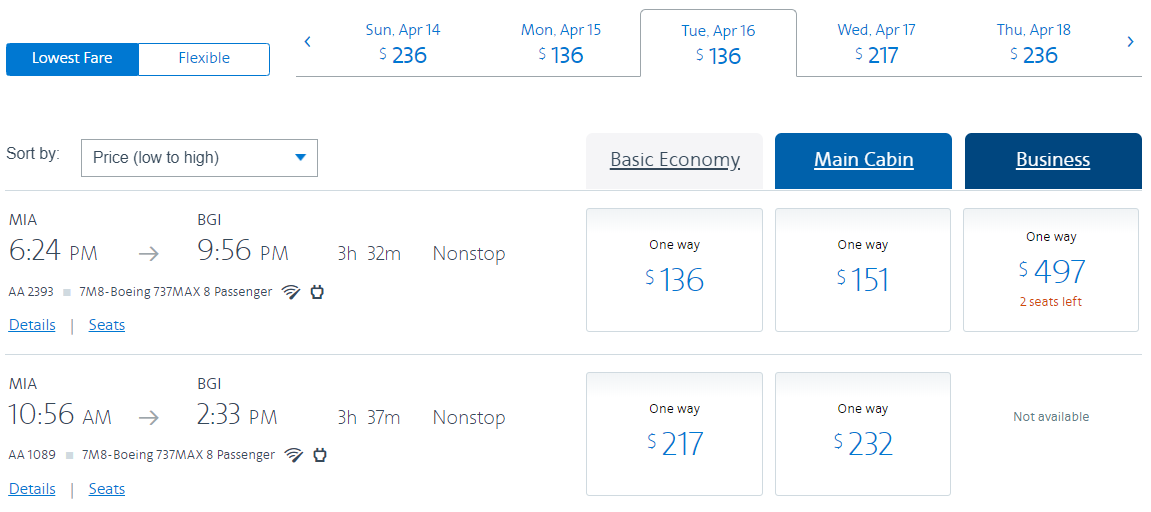Choose the Wed, Apr 17 date tab
Viewport: 1151px width, 512px height.
(877, 43)
